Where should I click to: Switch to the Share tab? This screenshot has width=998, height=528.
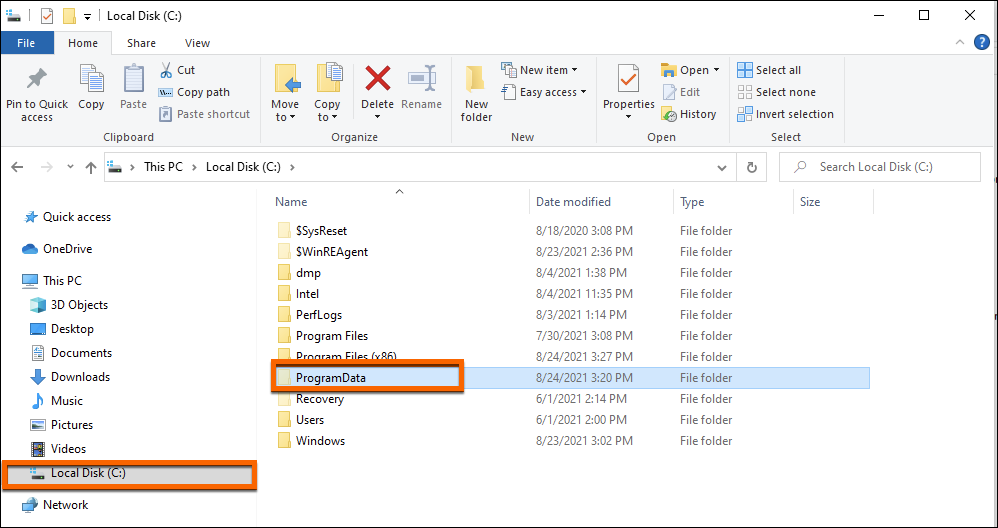point(141,43)
